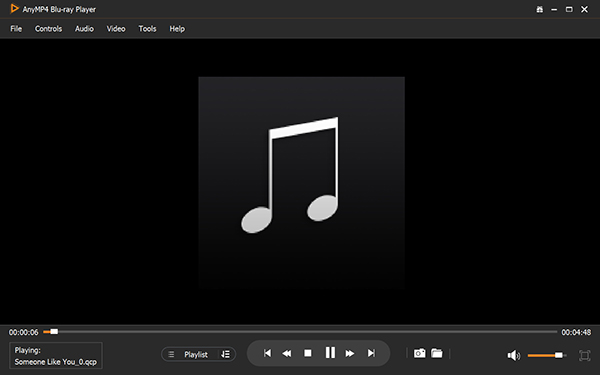Click the elapsed time 00:00:06

[x=24, y=332]
